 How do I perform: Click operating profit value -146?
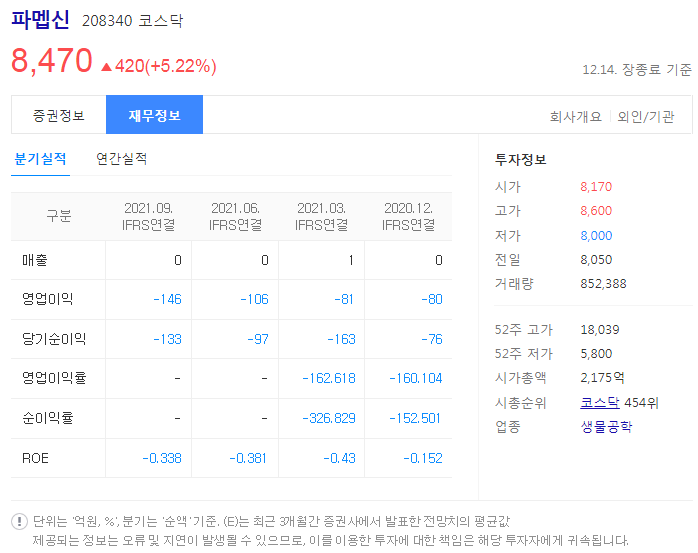(167, 299)
